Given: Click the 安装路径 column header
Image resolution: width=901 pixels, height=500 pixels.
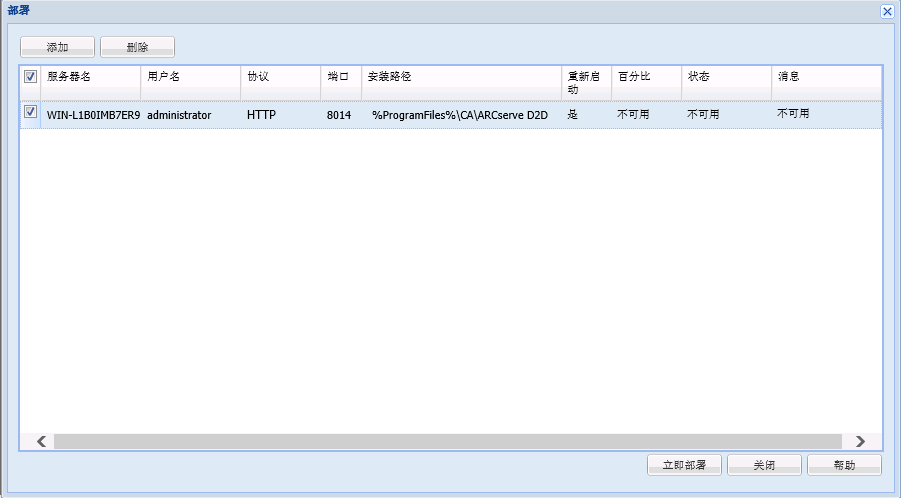Looking at the screenshot, I should (x=461, y=83).
